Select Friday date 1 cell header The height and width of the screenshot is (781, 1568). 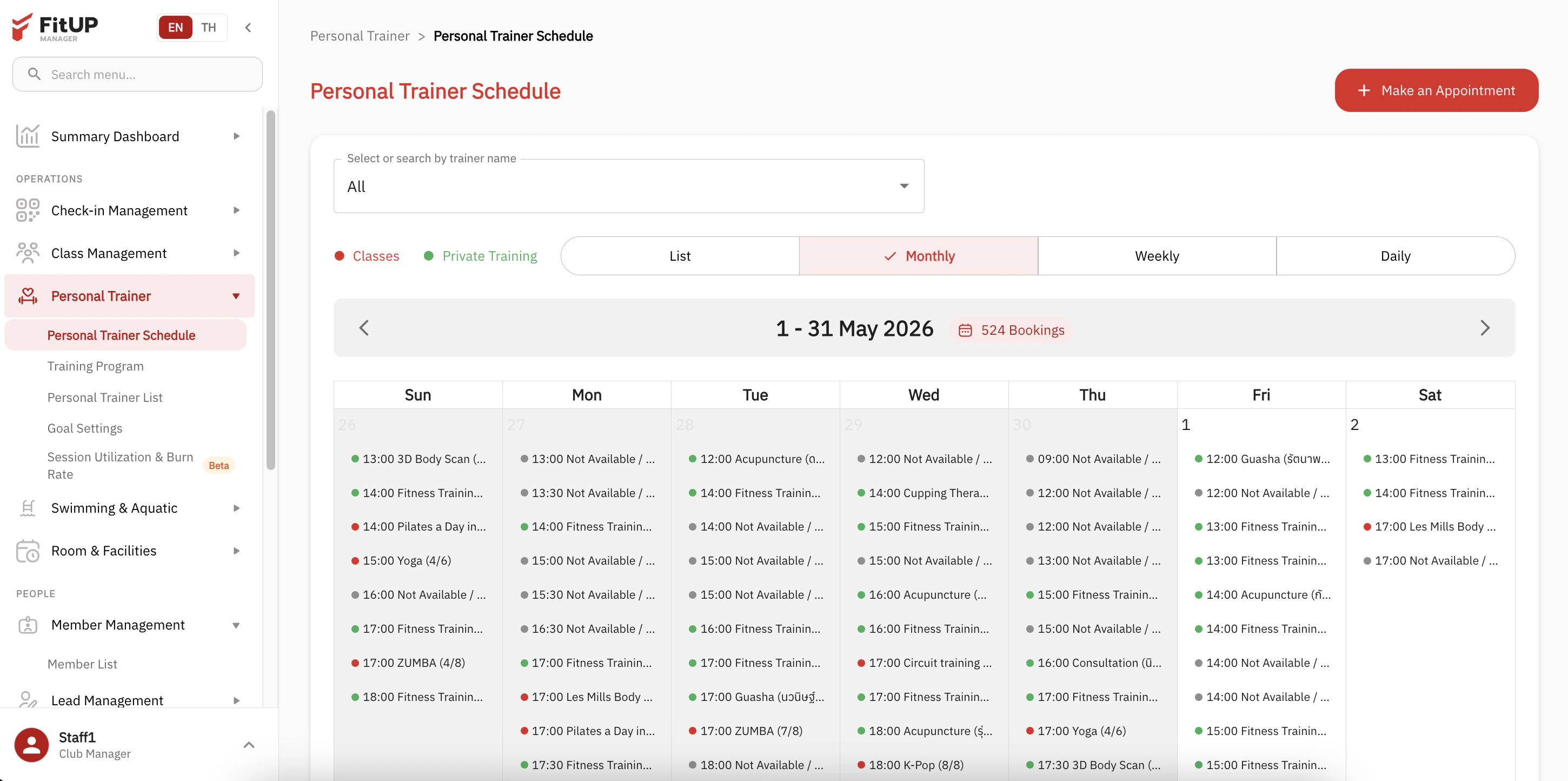click(x=1186, y=424)
